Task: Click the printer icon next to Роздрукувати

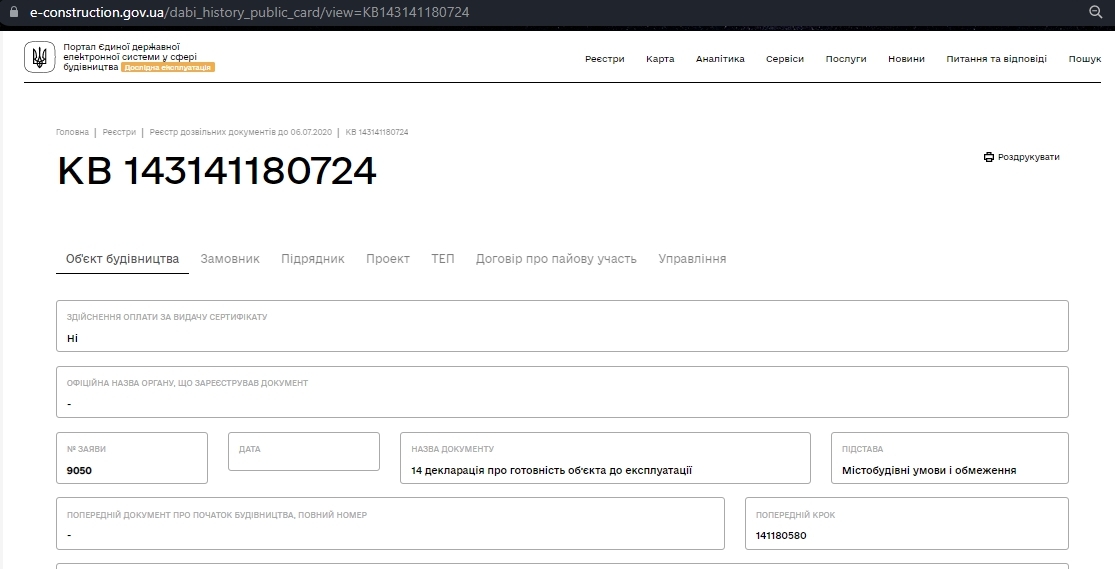Action: (988, 157)
